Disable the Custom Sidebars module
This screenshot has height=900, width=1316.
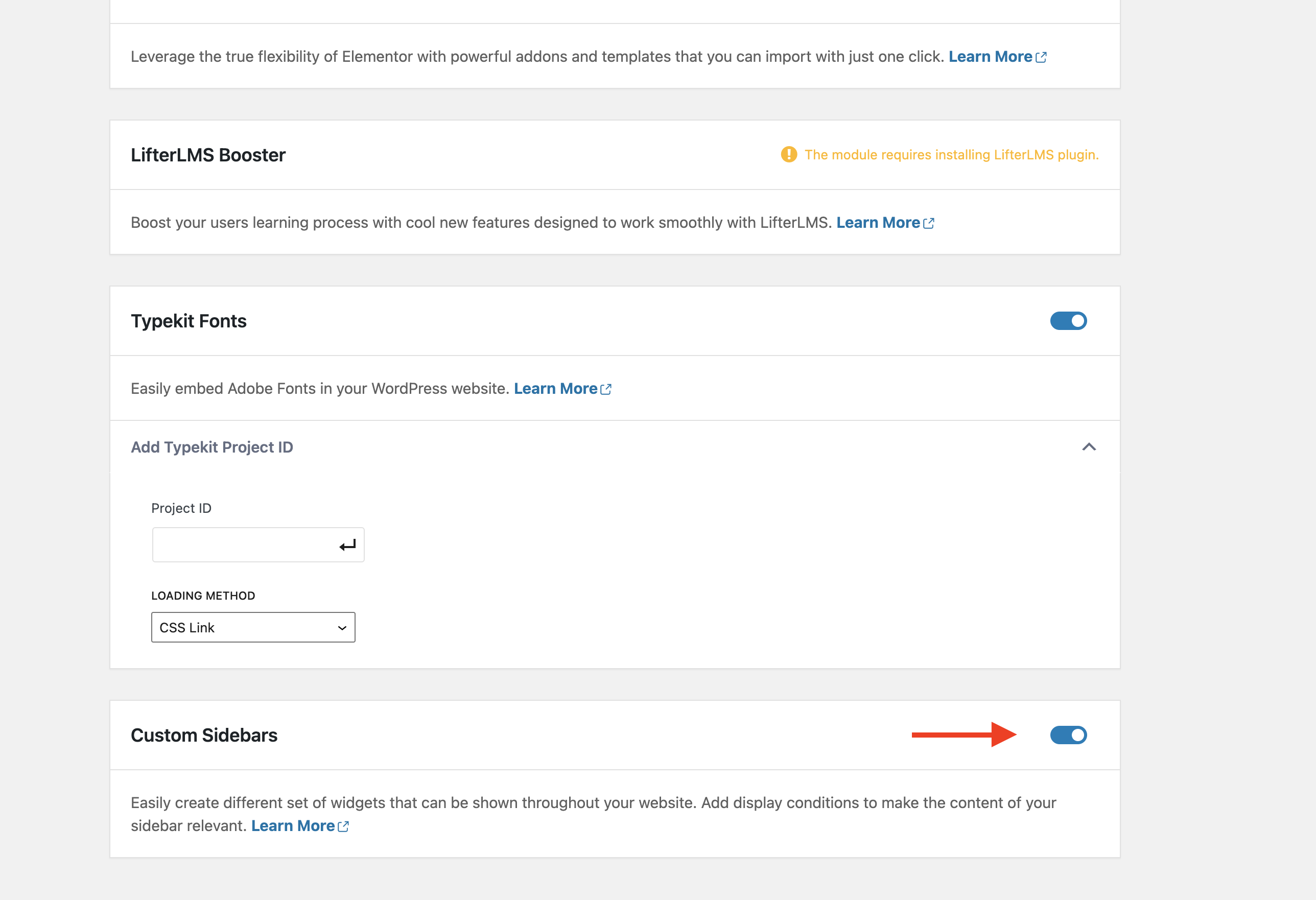pos(1069,735)
